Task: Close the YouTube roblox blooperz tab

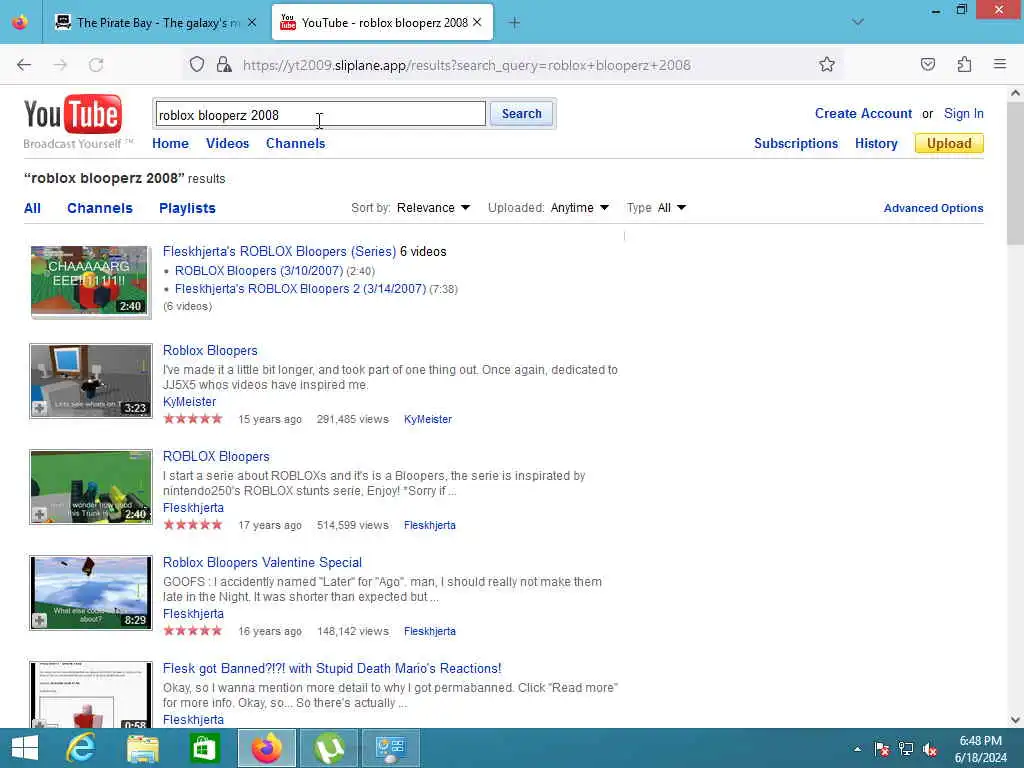Action: (477, 22)
